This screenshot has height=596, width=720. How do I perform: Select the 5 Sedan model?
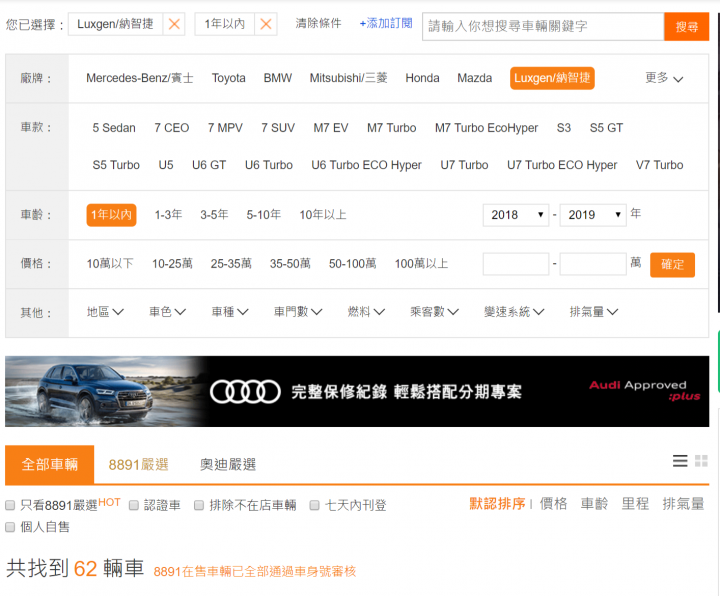[114, 128]
